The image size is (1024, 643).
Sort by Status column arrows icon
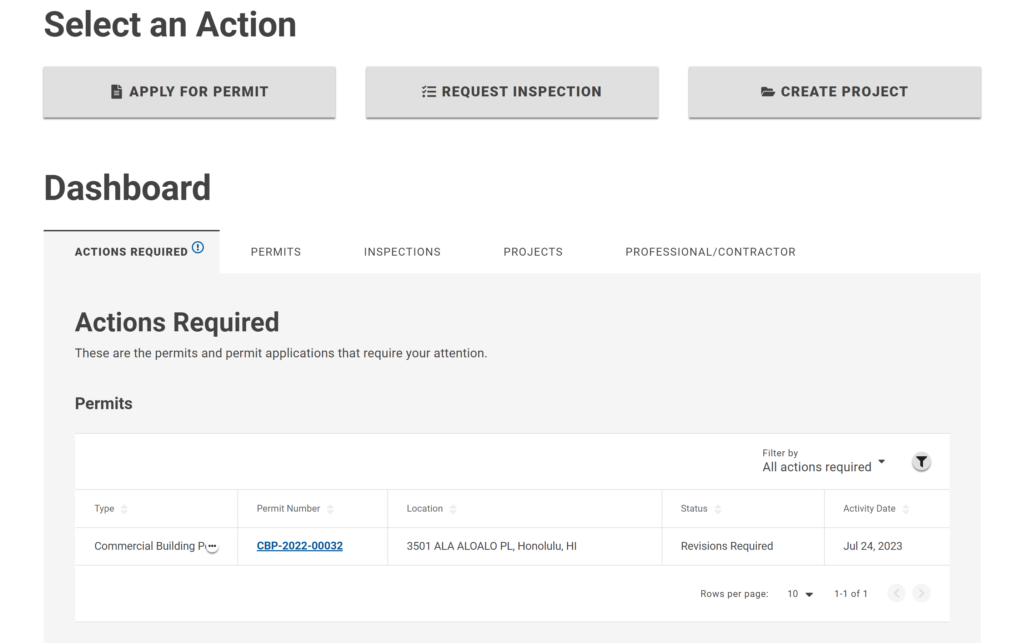(717, 509)
